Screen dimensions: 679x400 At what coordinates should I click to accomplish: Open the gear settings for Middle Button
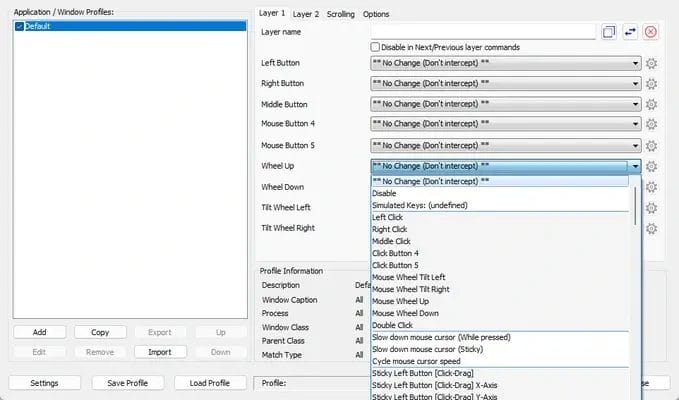point(651,104)
